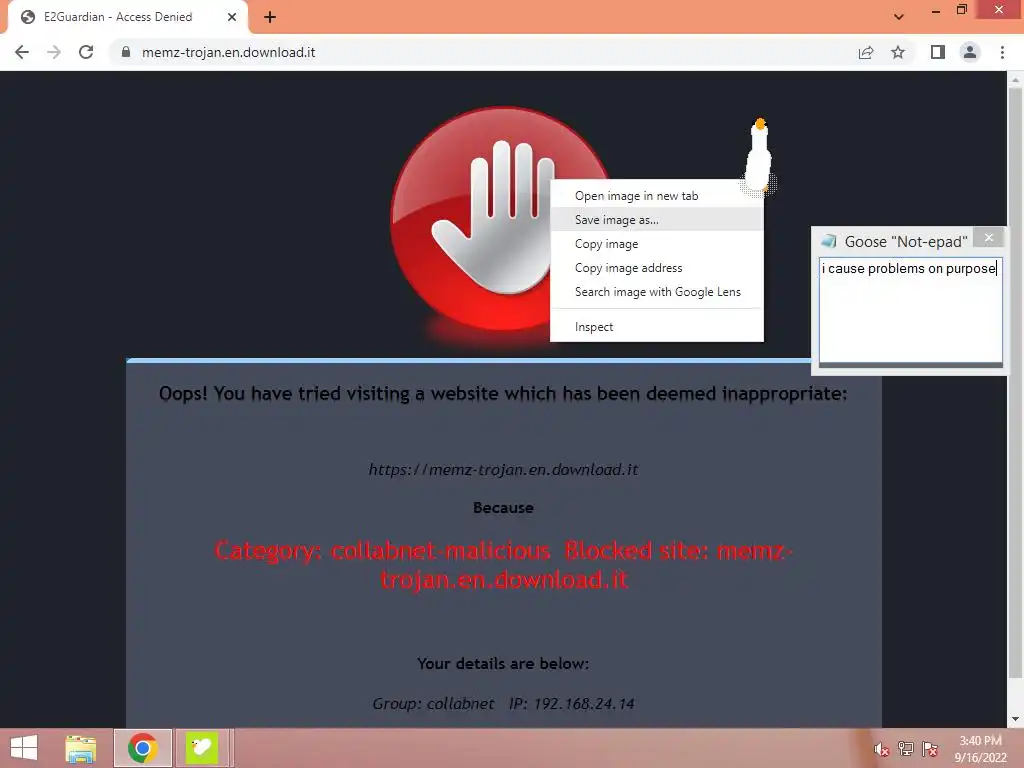This screenshot has height=768, width=1024.
Task: Click the network tray icon
Action: coord(906,749)
